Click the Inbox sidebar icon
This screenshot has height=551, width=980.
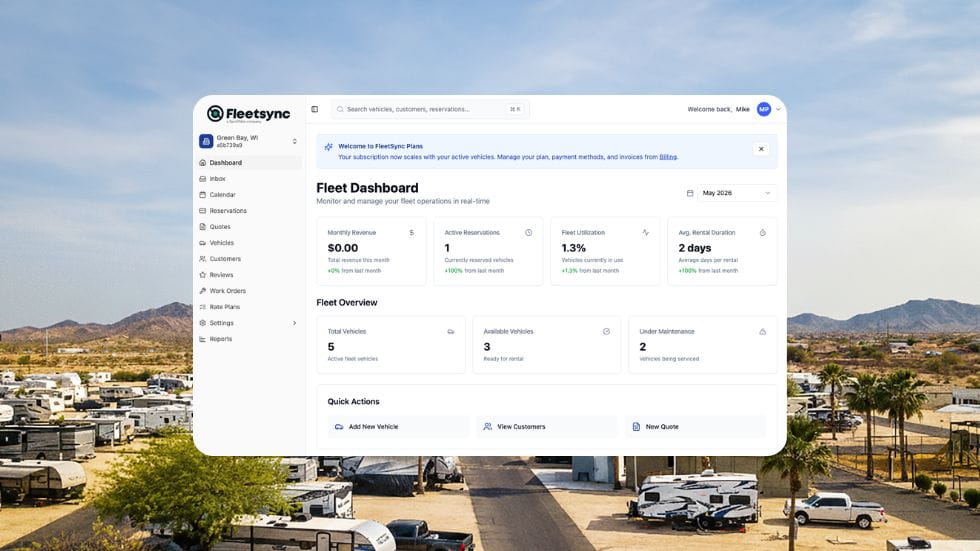coord(202,179)
